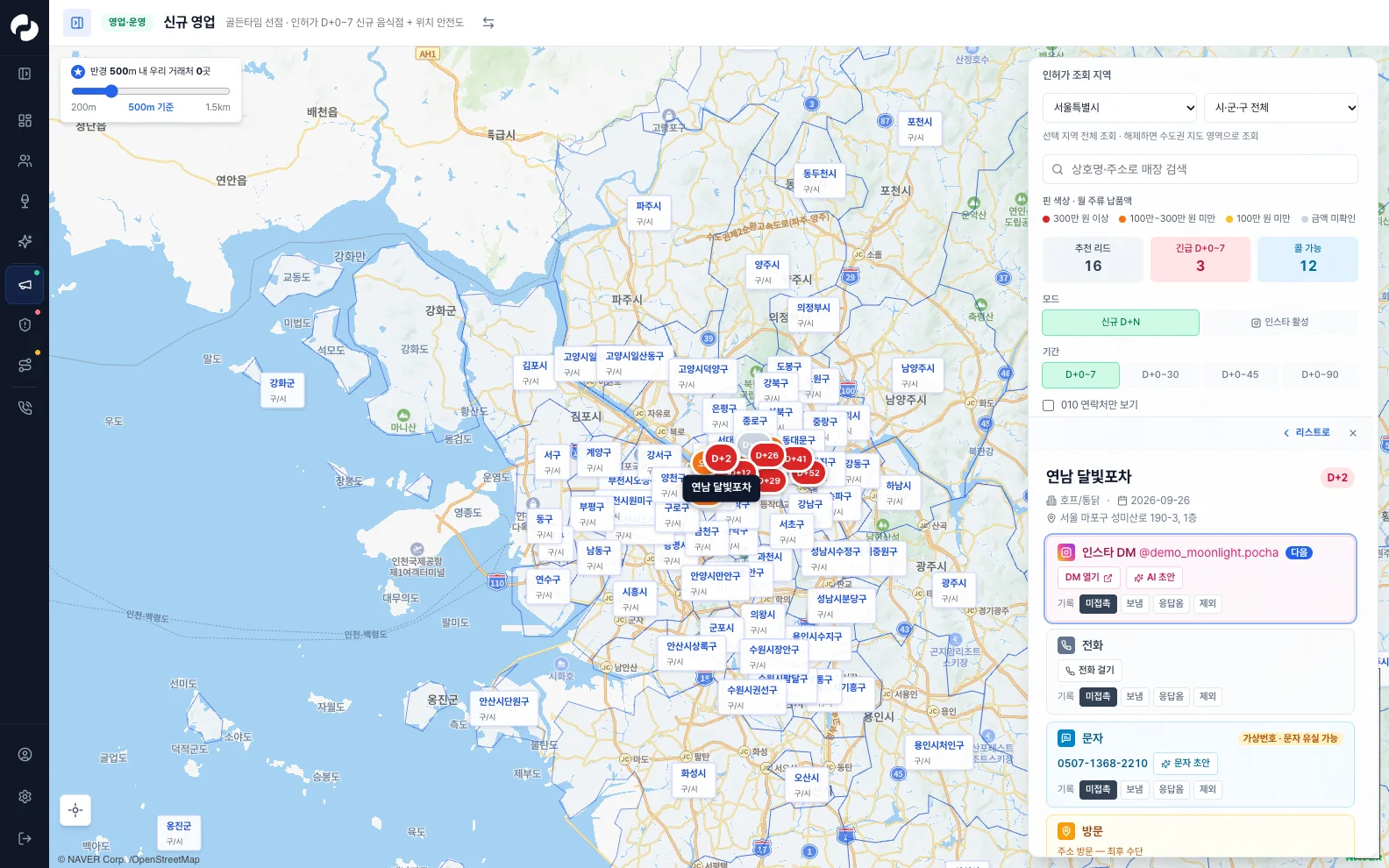
Task: Click the message icon in the 문자 card
Action: (x=1065, y=738)
